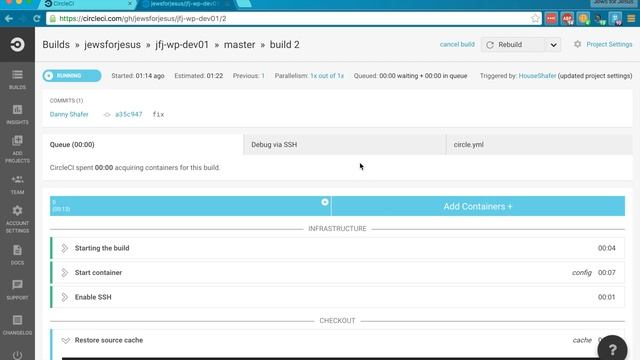
Task: Open the Builds sidebar section
Action: (x=17, y=80)
